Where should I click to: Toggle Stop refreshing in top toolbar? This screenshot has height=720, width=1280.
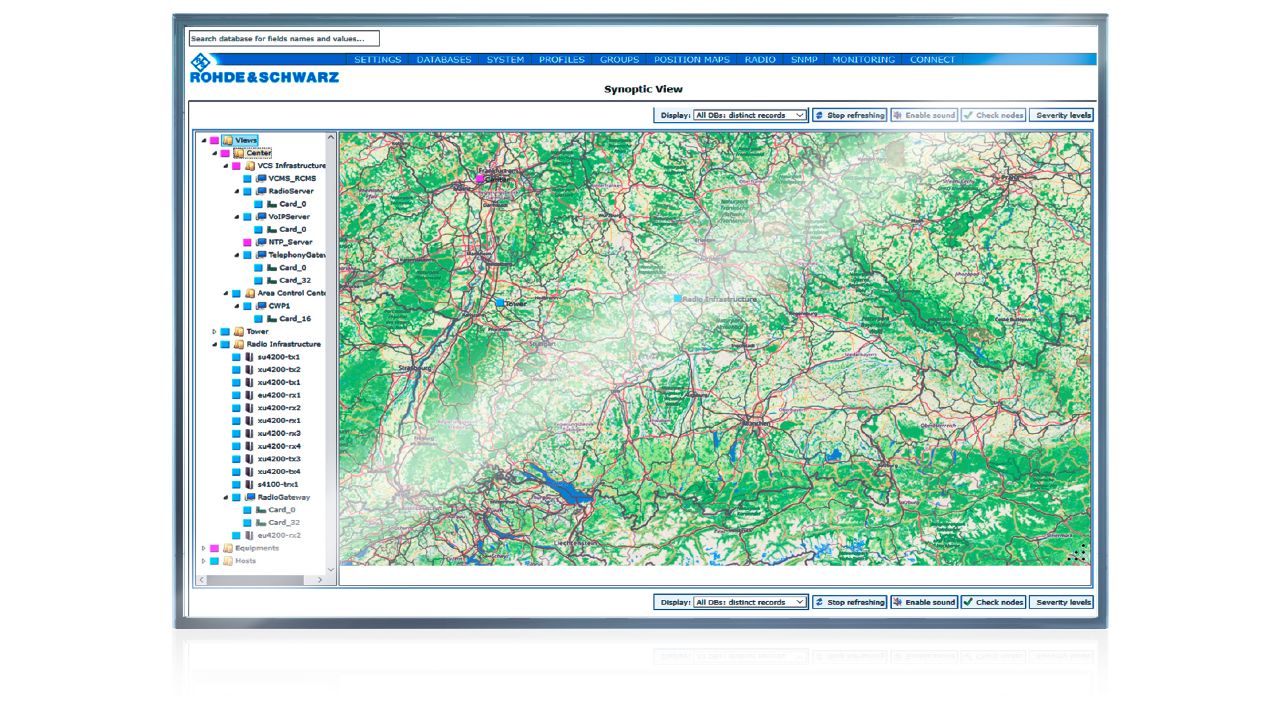click(x=849, y=115)
